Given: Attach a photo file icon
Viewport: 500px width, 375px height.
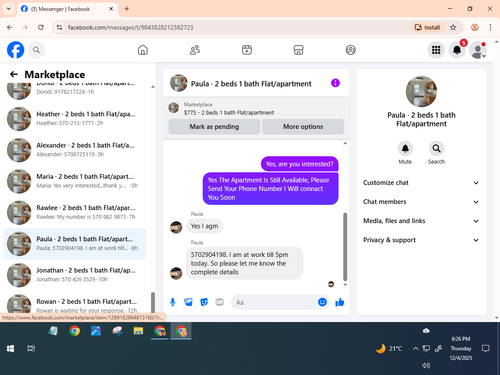Looking at the screenshot, I should [188, 302].
